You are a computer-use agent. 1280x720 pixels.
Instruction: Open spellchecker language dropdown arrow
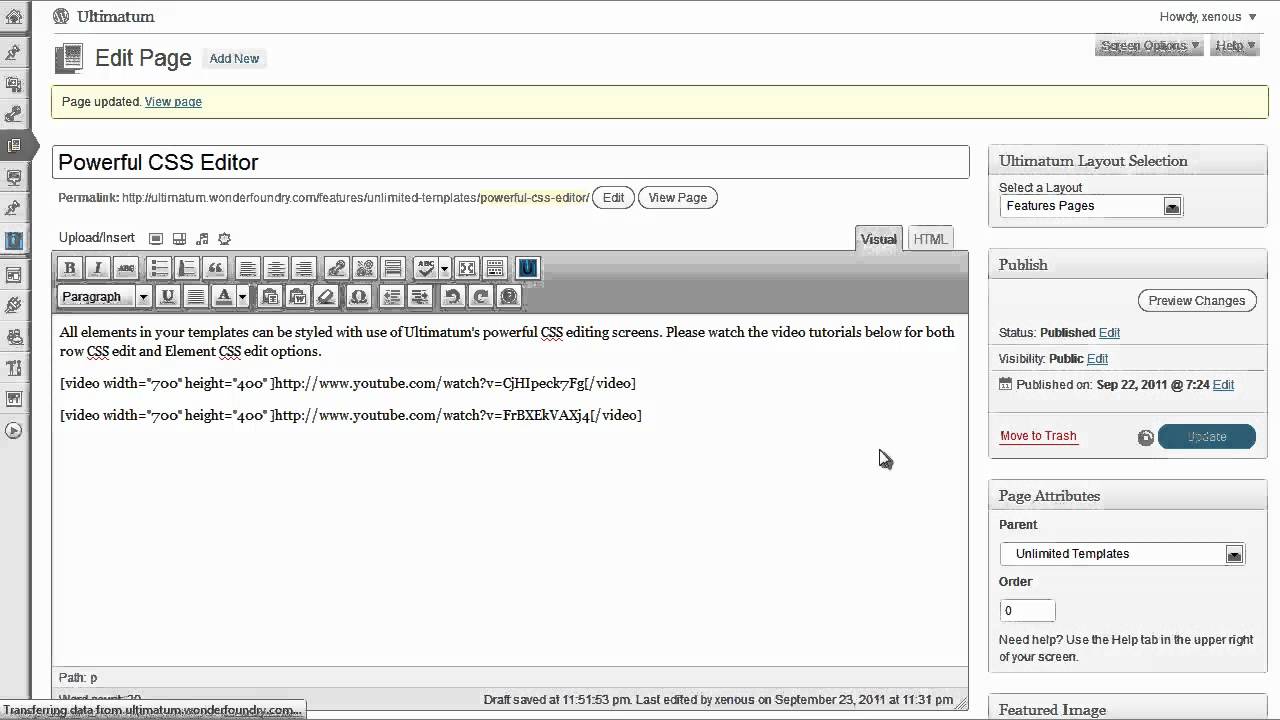[x=444, y=268]
